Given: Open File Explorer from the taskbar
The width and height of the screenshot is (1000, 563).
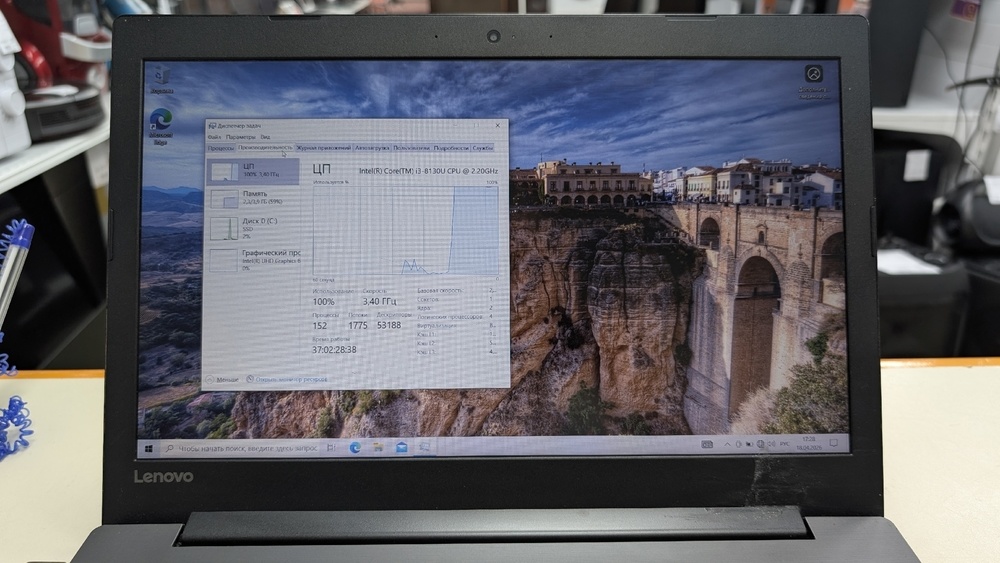Looking at the screenshot, I should click(x=378, y=448).
